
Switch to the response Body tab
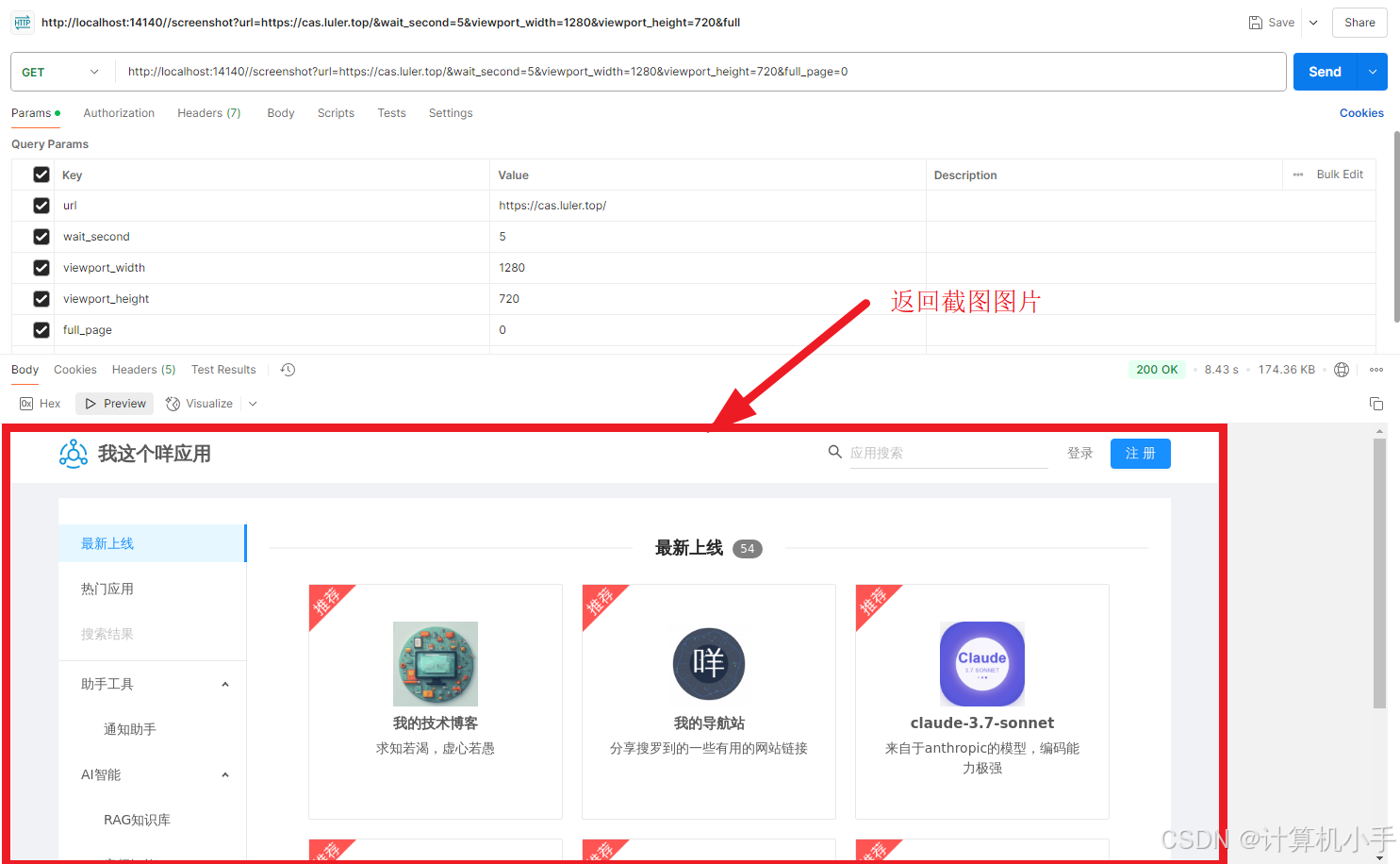(x=25, y=370)
